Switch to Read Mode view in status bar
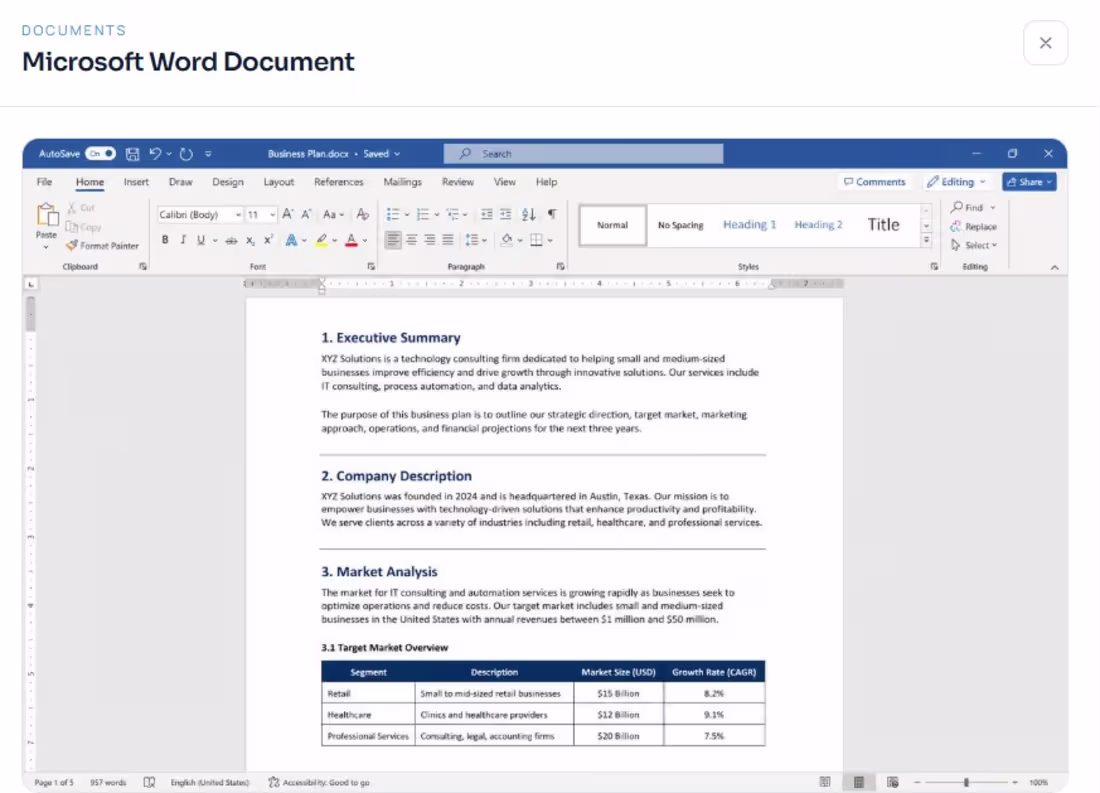Screen dimensions: 1100x793 pyautogui.click(x=825, y=782)
